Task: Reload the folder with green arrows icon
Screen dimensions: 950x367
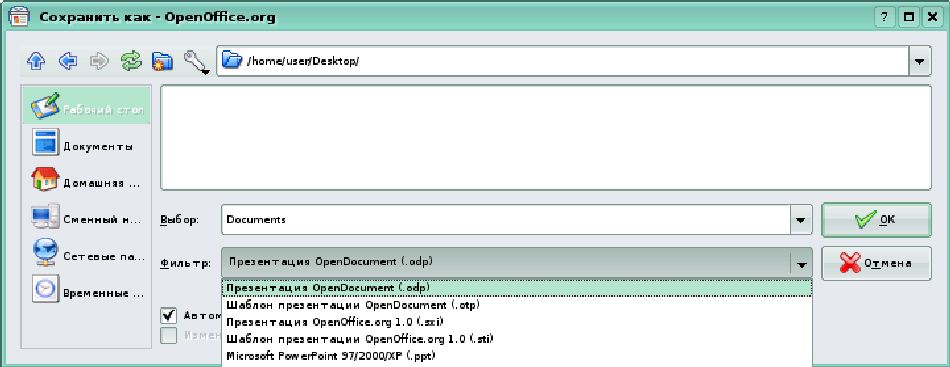Action: [130, 61]
